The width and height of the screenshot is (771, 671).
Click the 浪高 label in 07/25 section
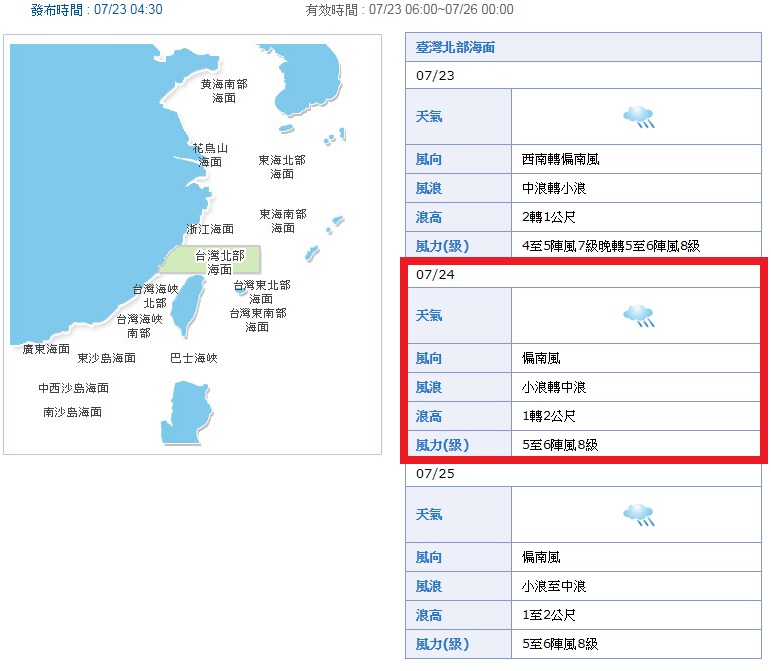(429, 615)
